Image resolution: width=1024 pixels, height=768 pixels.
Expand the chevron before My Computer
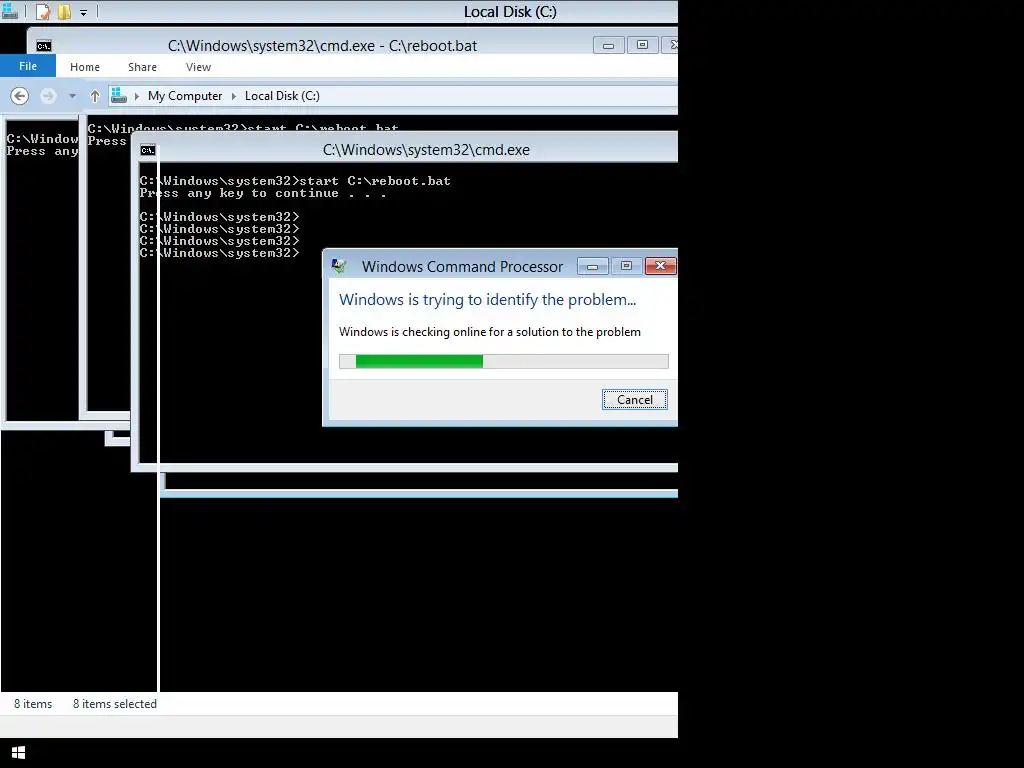click(136, 96)
